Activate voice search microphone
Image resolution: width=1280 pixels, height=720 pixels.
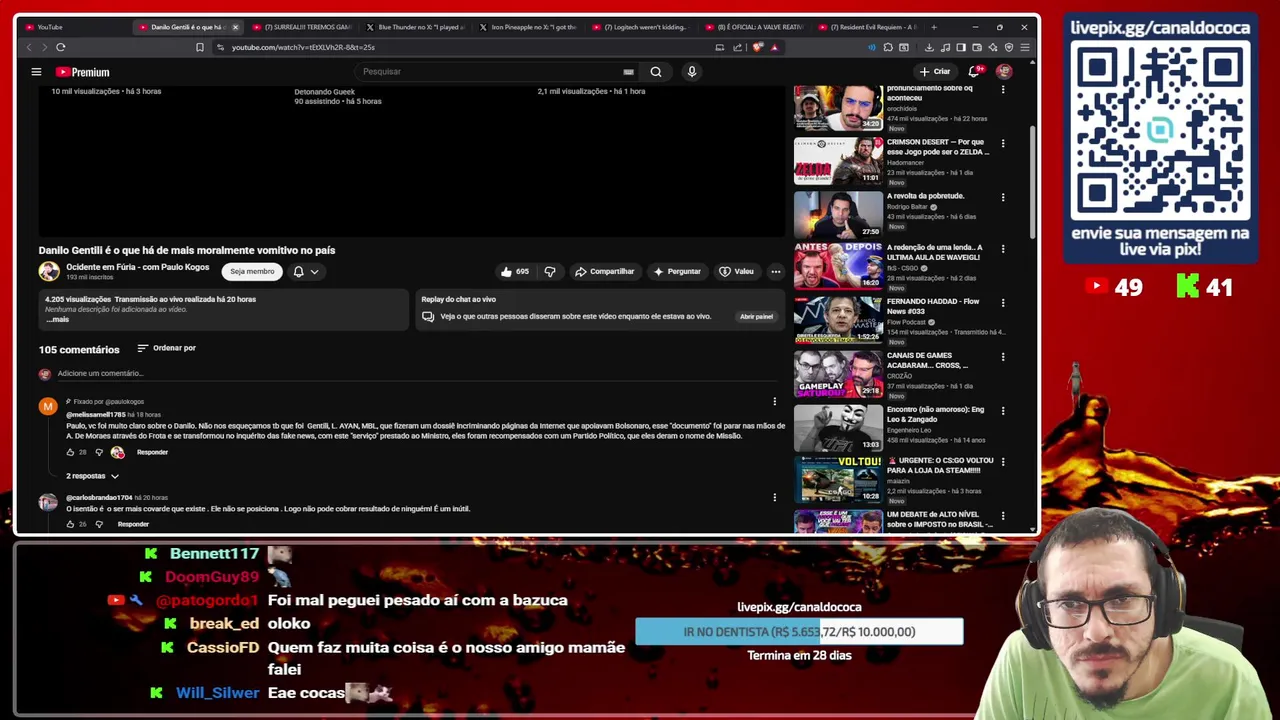691,72
